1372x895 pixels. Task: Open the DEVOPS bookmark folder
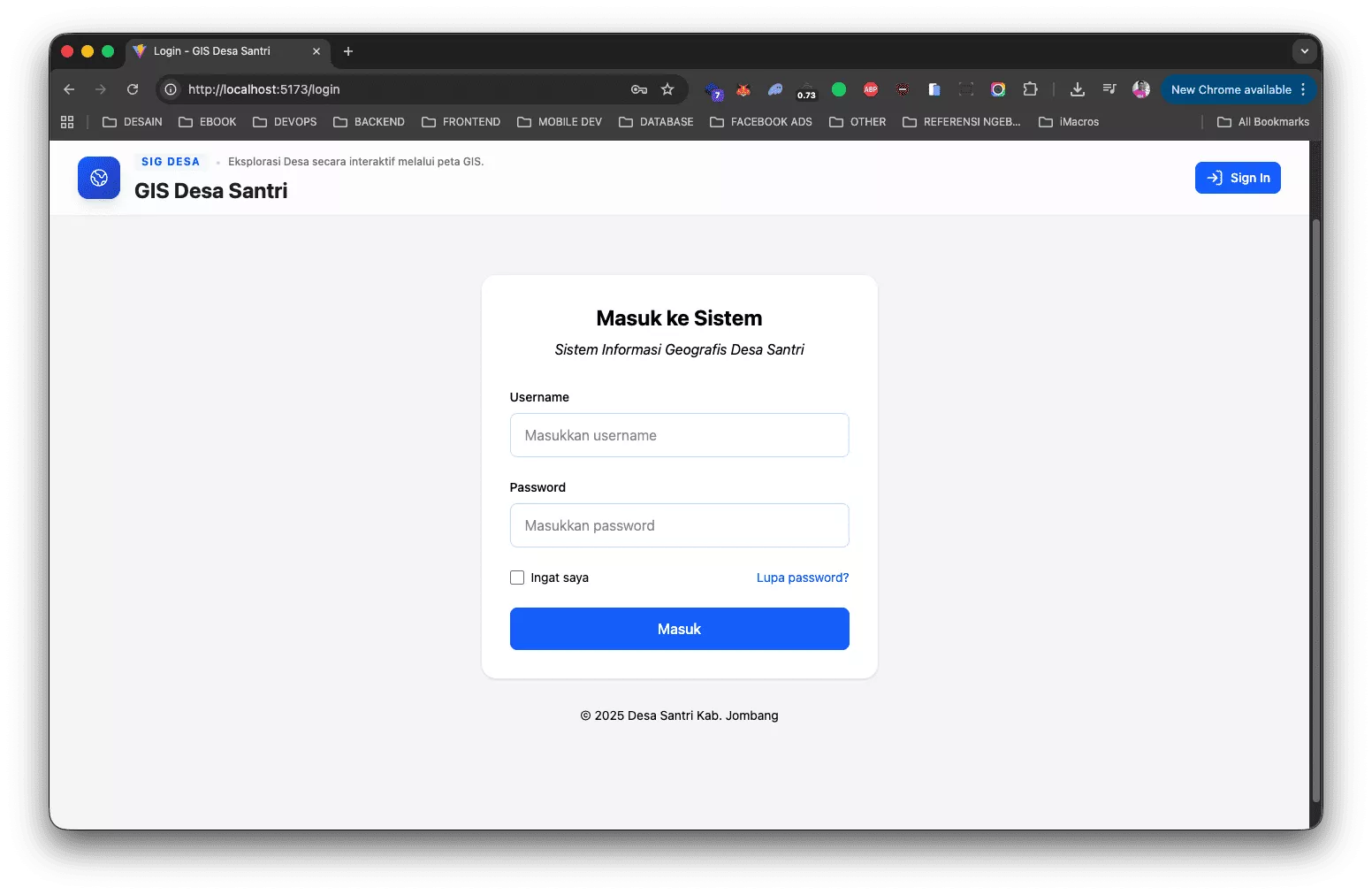click(x=285, y=122)
